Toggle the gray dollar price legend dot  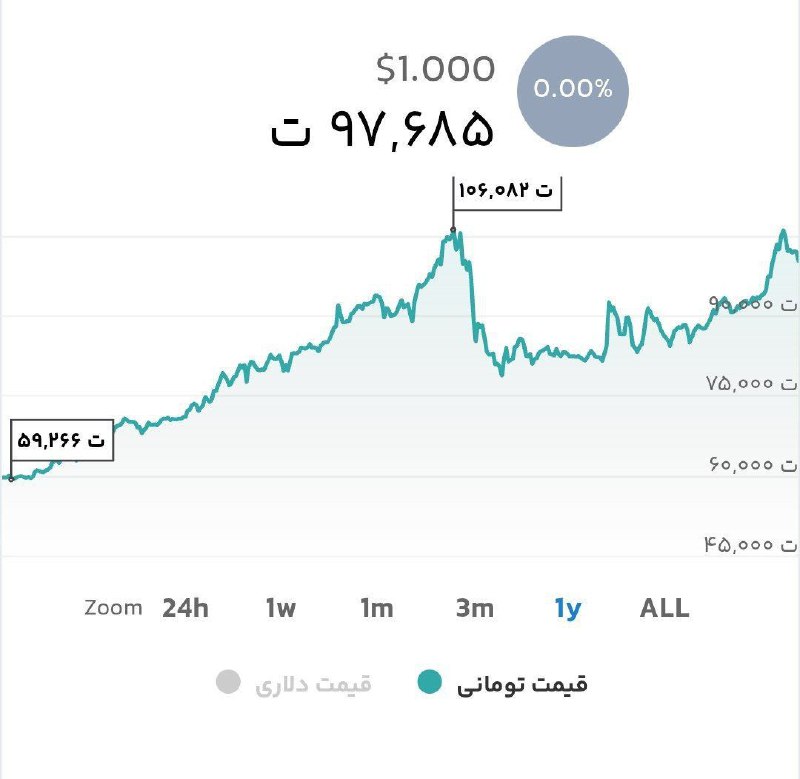point(228,684)
